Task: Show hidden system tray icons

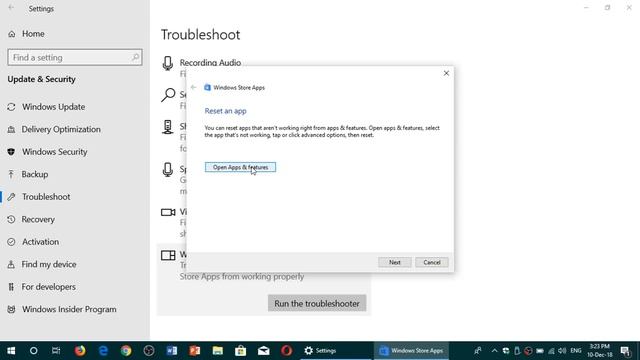Action: (x=494, y=351)
